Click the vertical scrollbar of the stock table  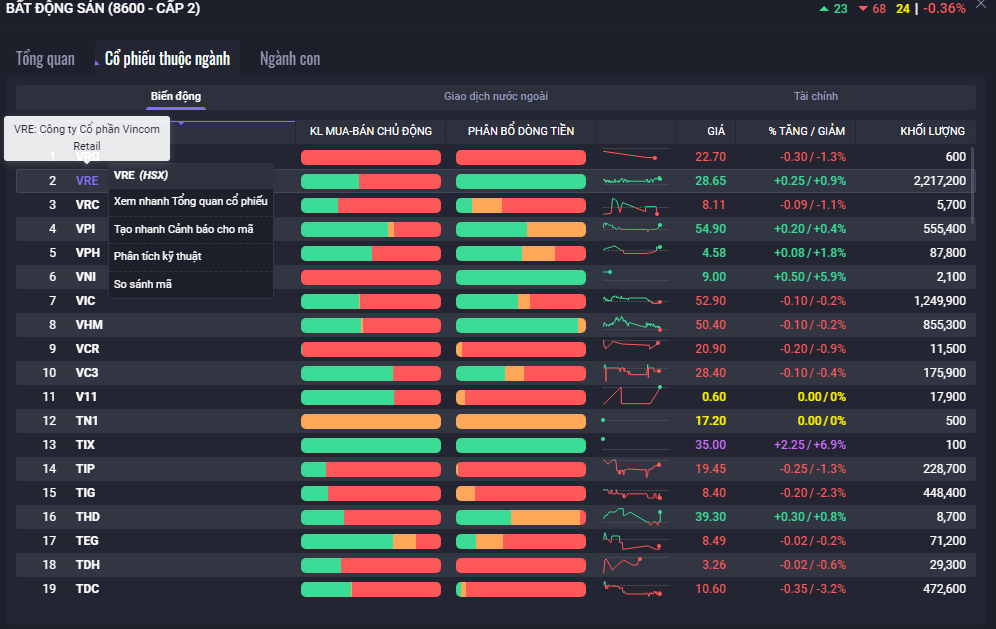(972, 185)
